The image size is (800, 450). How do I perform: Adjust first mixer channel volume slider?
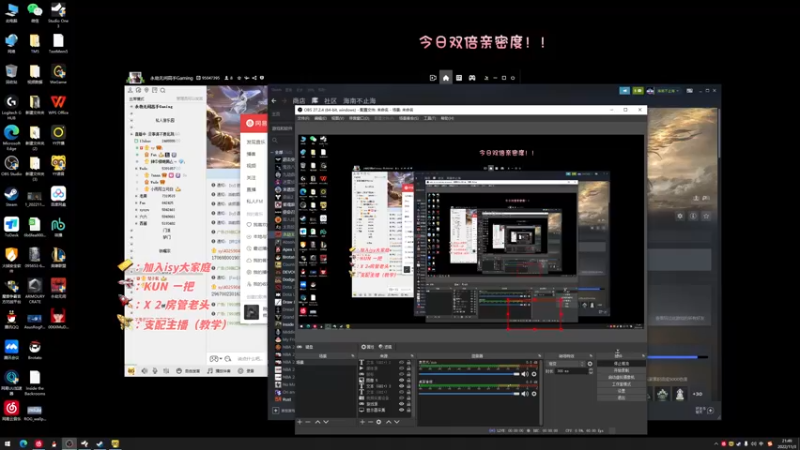[x=469, y=374]
